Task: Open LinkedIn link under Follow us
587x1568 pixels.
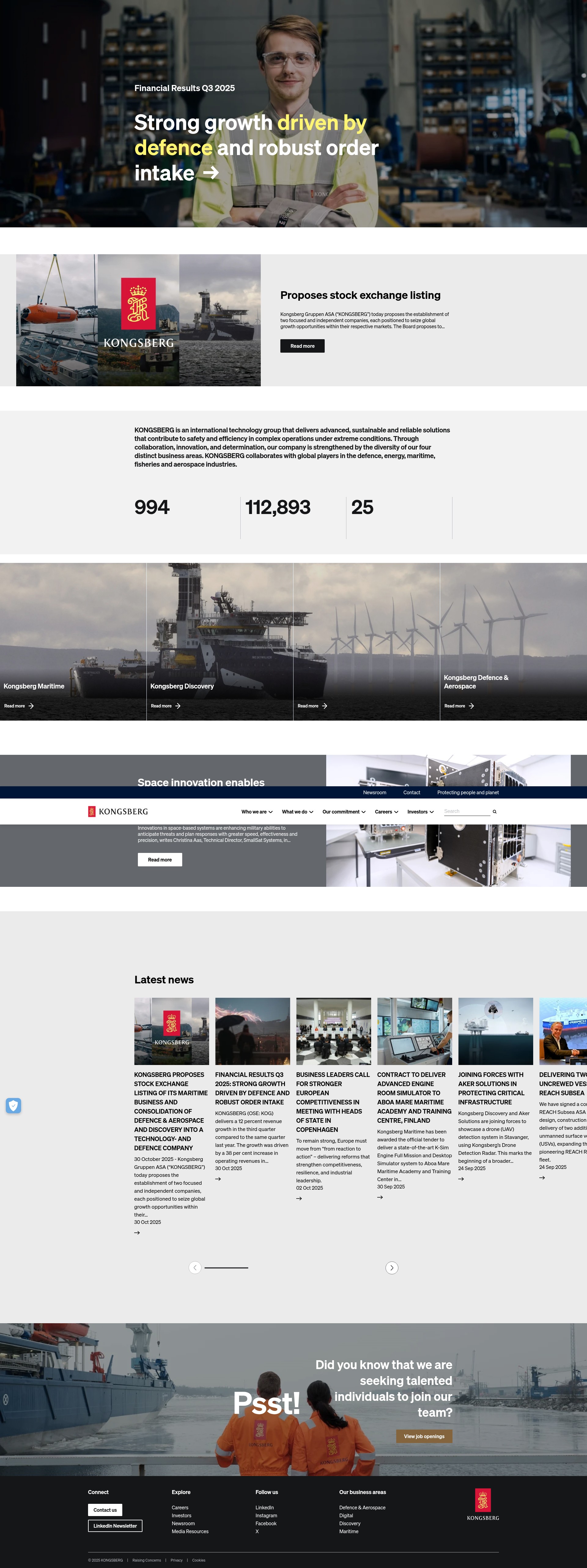Action: pos(265,1508)
